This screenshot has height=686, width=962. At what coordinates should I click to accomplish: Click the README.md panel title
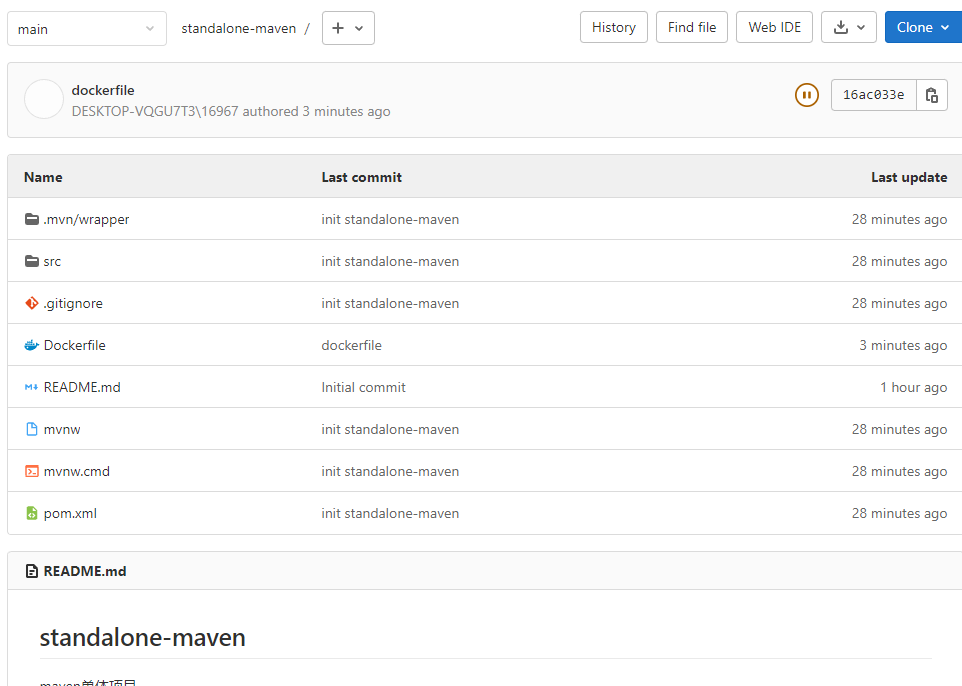[85, 571]
